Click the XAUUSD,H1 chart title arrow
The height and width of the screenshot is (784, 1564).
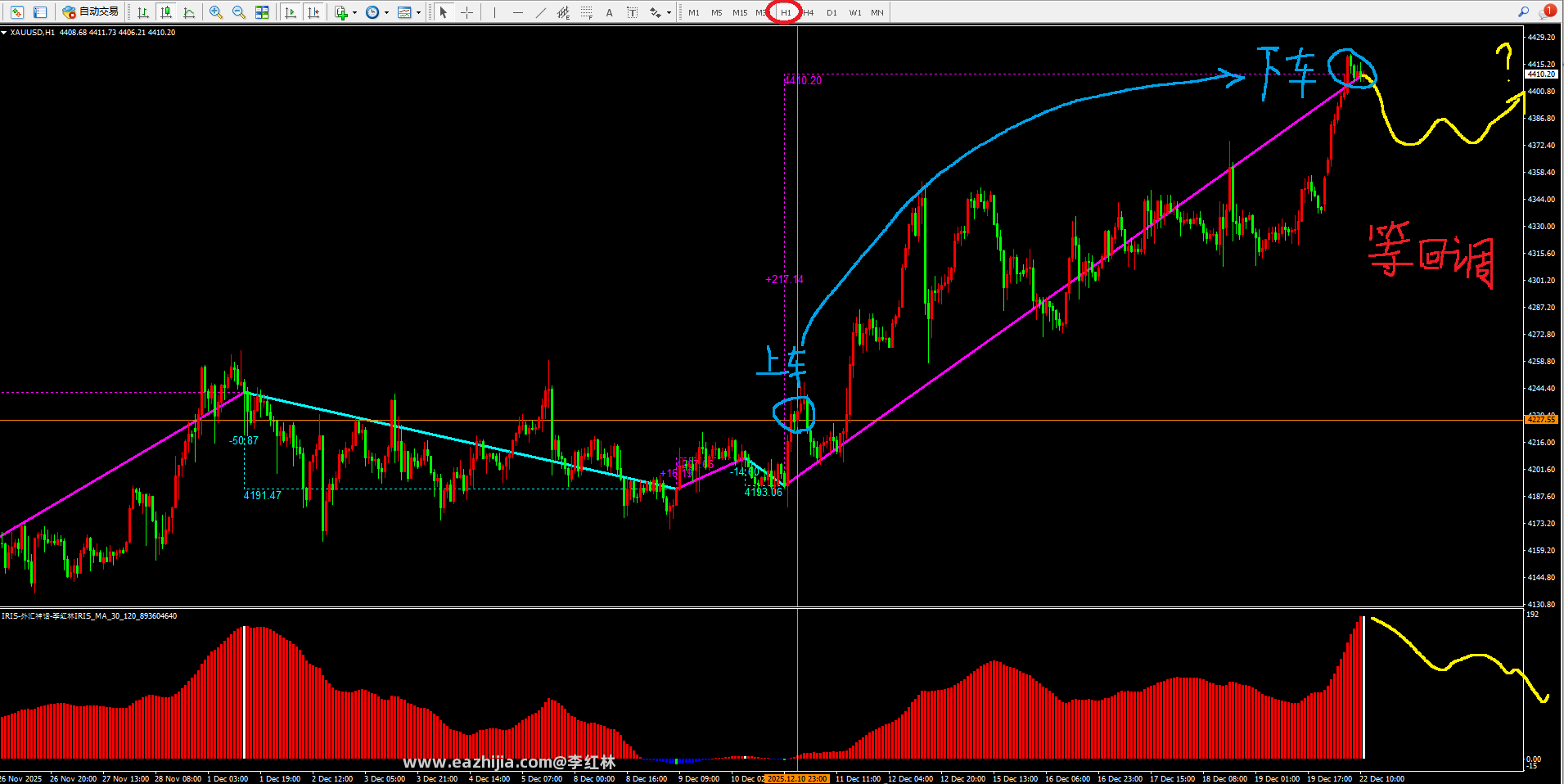4,33
